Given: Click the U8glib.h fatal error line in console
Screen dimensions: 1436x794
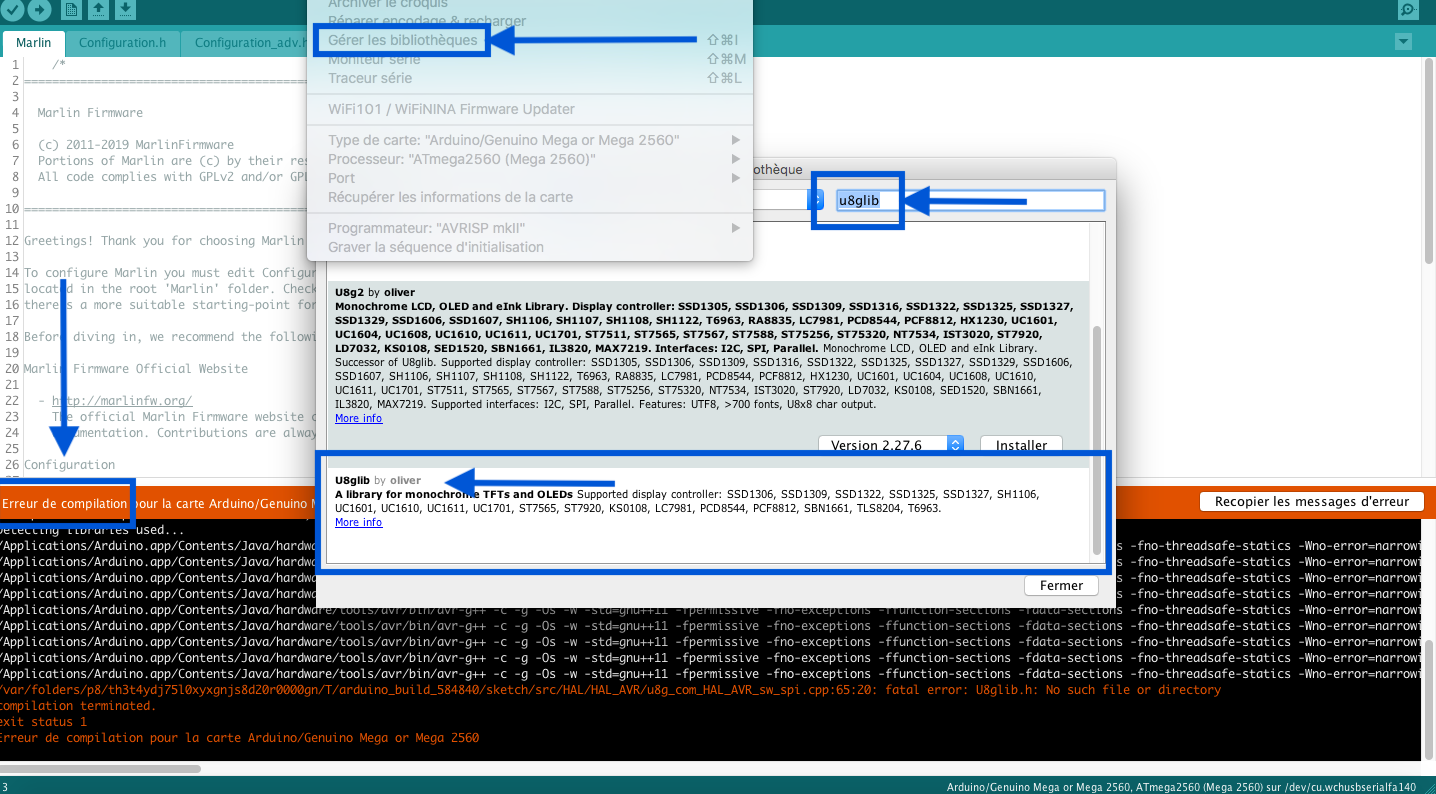Looking at the screenshot, I should point(610,690).
